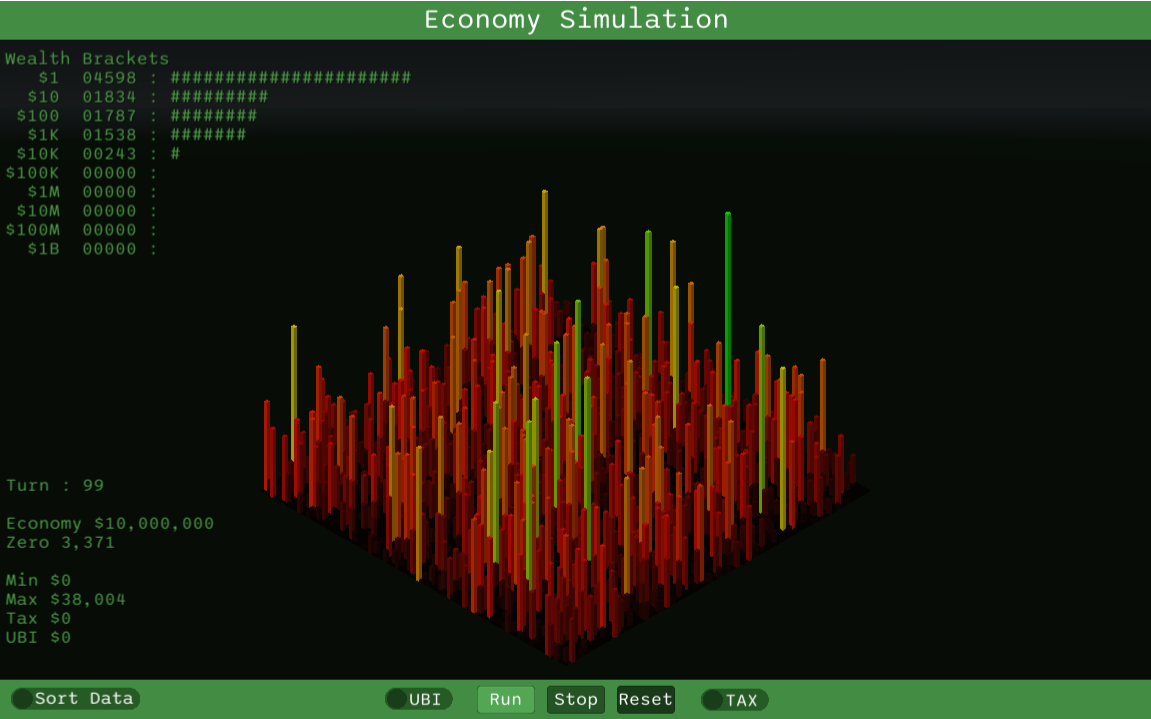Click the Max $38,004 stat label
This screenshot has height=719, width=1151.
pos(66,598)
